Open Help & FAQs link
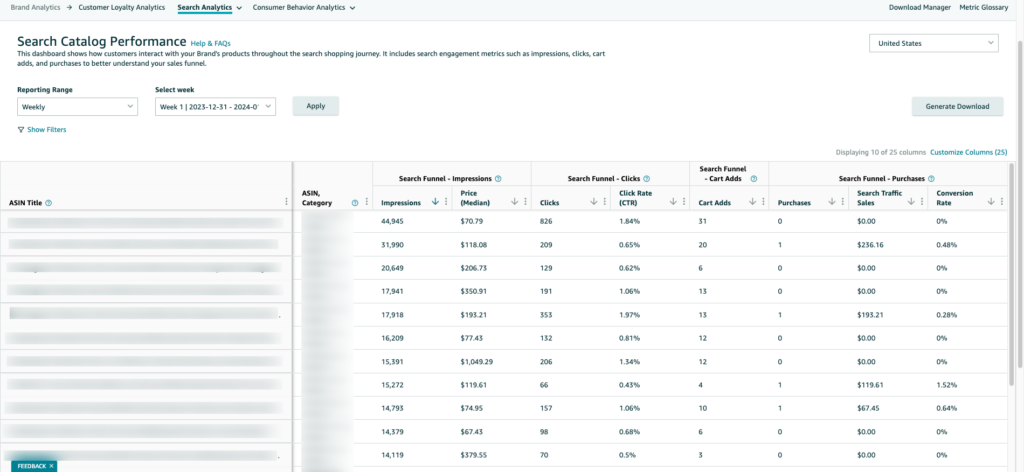Screen dimensions: 1024x472 (x=210, y=44)
